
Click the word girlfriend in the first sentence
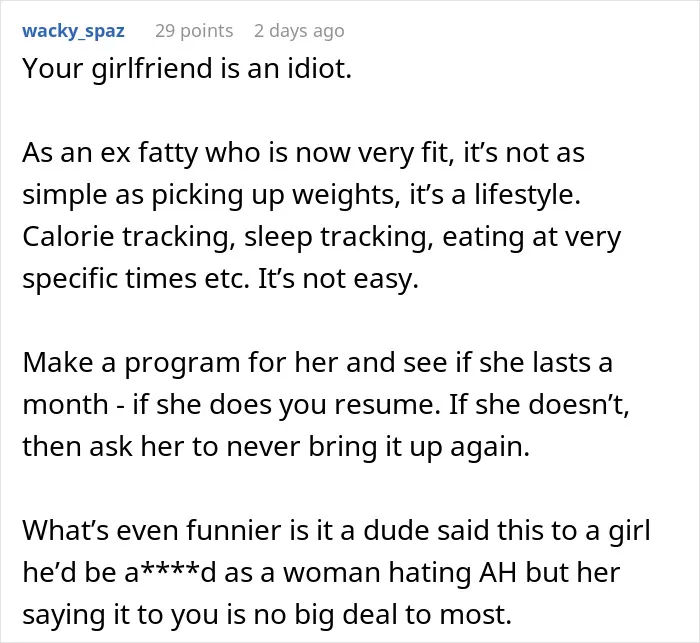pyautogui.click(x=151, y=70)
